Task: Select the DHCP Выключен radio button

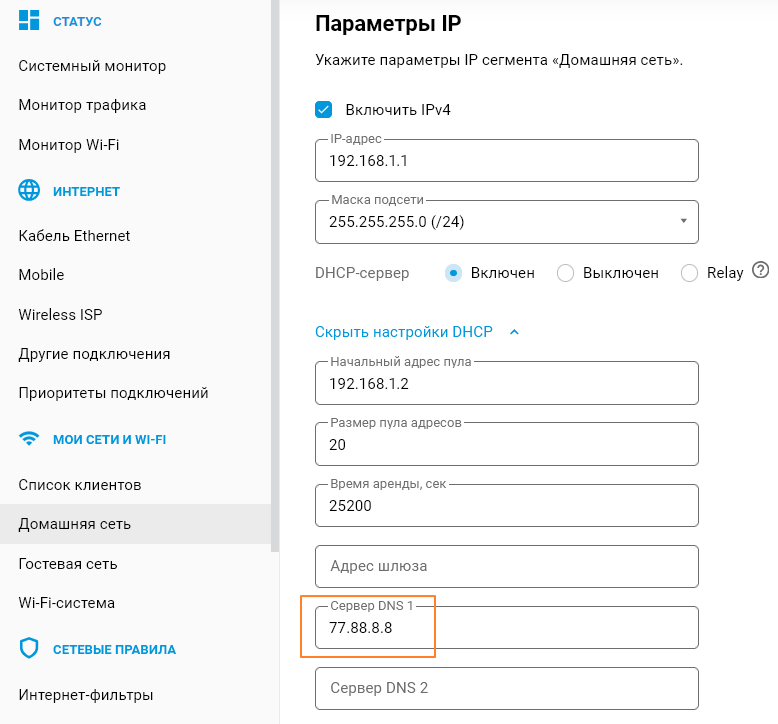Action: coord(565,273)
